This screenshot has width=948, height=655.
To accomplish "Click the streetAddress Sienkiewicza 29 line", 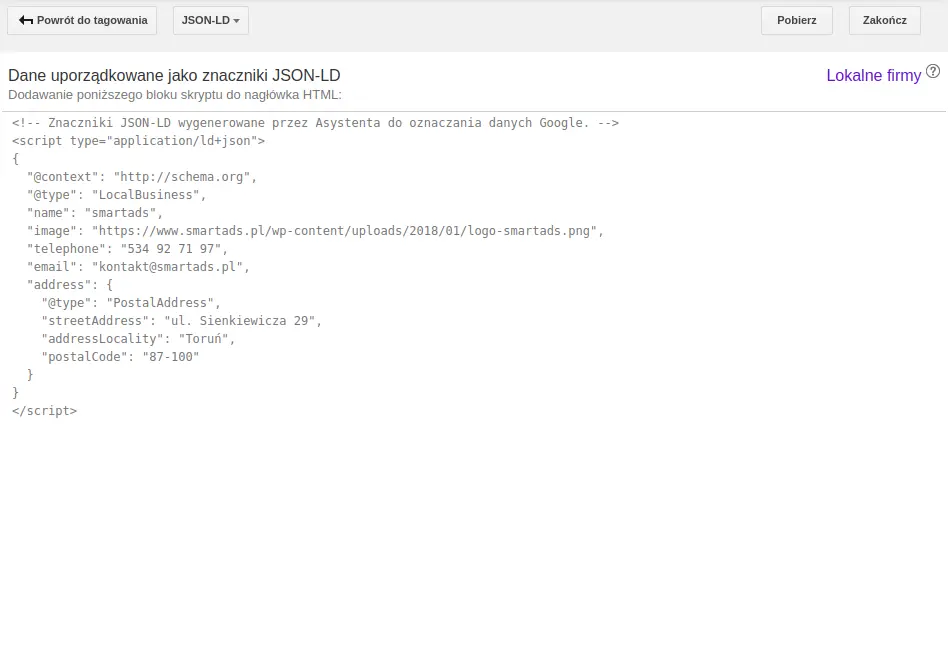I will click(x=181, y=321).
